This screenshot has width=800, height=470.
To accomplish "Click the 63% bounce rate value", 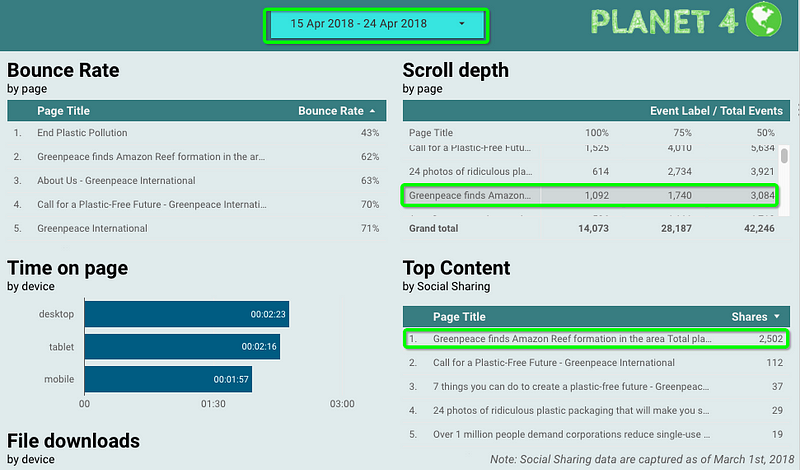I will (x=370, y=181).
